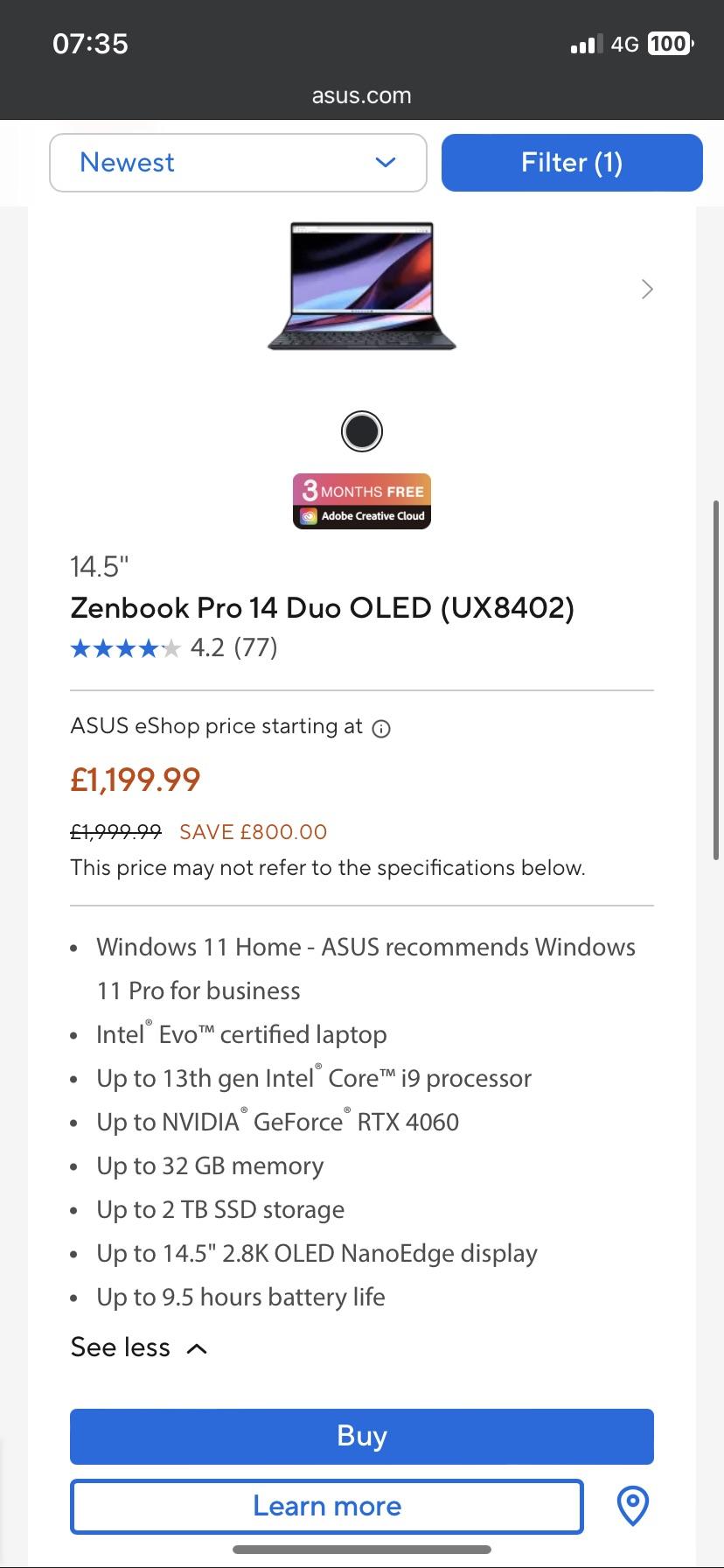Viewport: 724px width, 1568px height.
Task: Click the price info circle icon
Action: coord(381,728)
